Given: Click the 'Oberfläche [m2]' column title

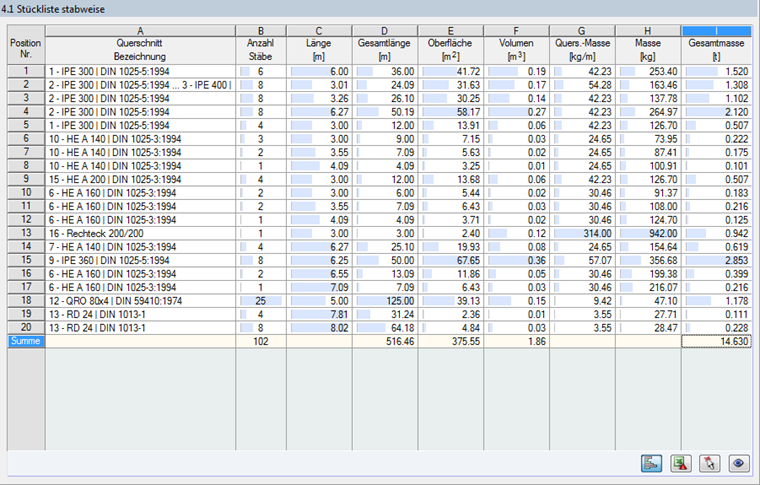Looking at the screenshot, I should 450,50.
